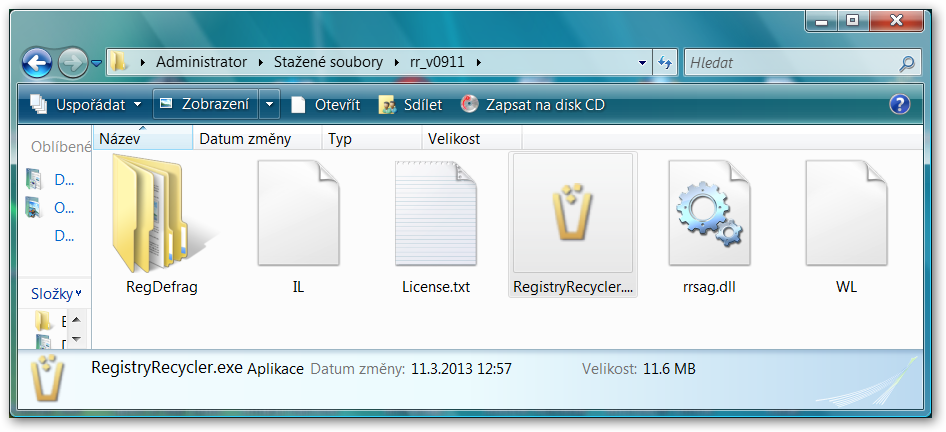
Task: Expand the arrow after rr_v0911 in path
Action: [x=479, y=62]
